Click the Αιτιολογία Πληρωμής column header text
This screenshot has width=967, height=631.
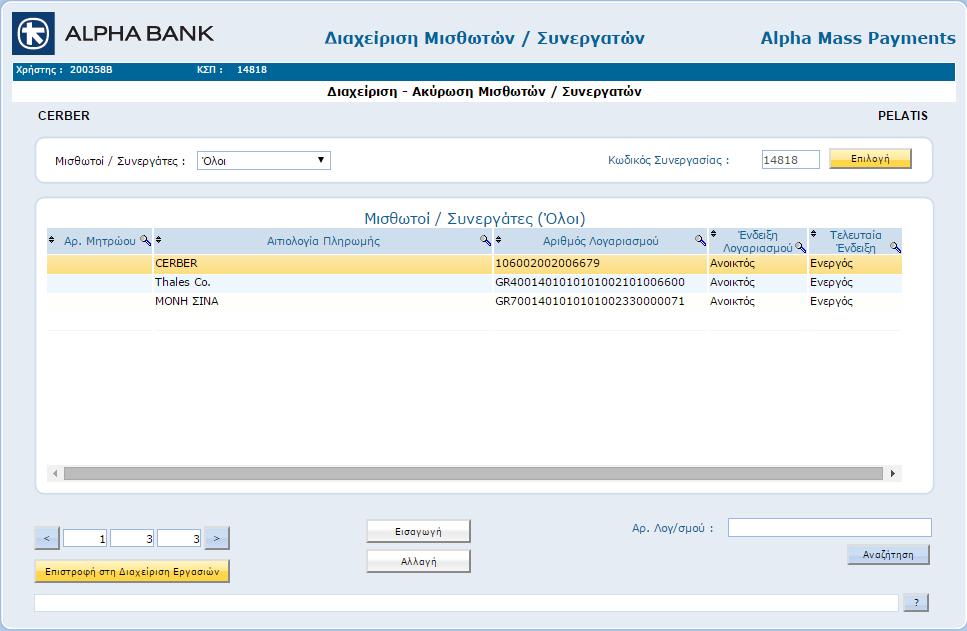(323, 241)
